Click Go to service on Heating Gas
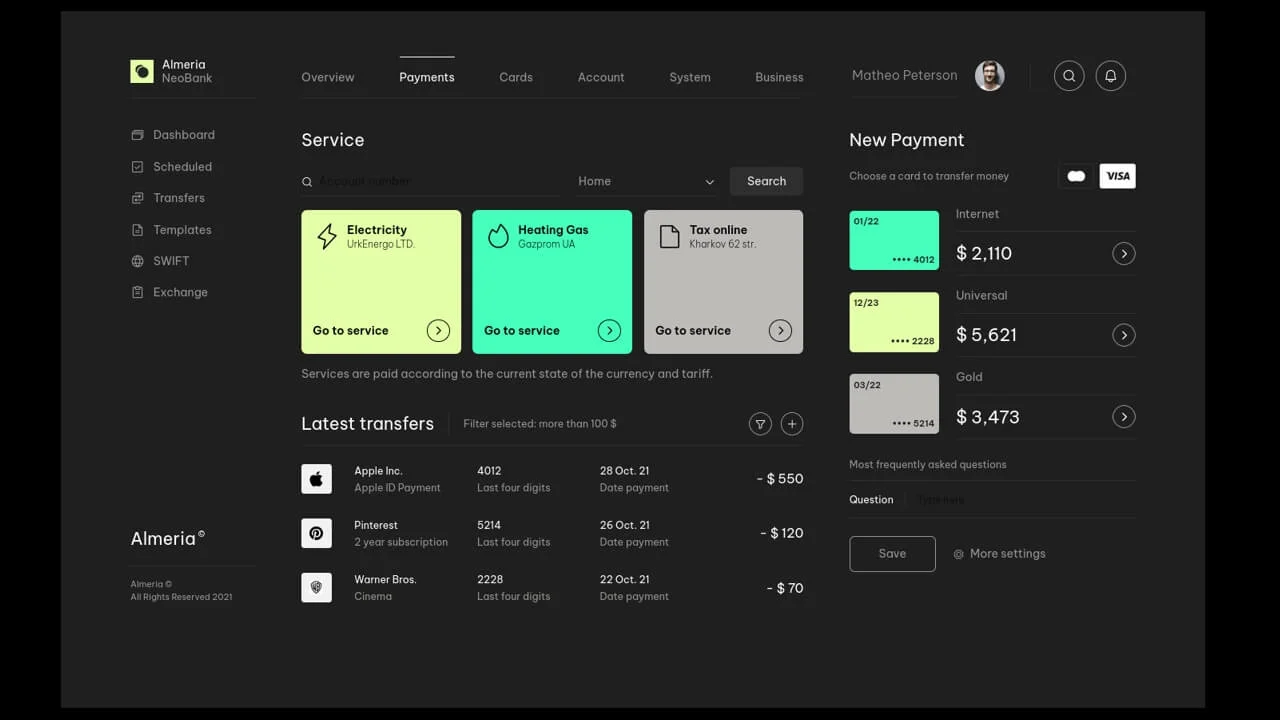This screenshot has width=1280, height=720. click(521, 330)
